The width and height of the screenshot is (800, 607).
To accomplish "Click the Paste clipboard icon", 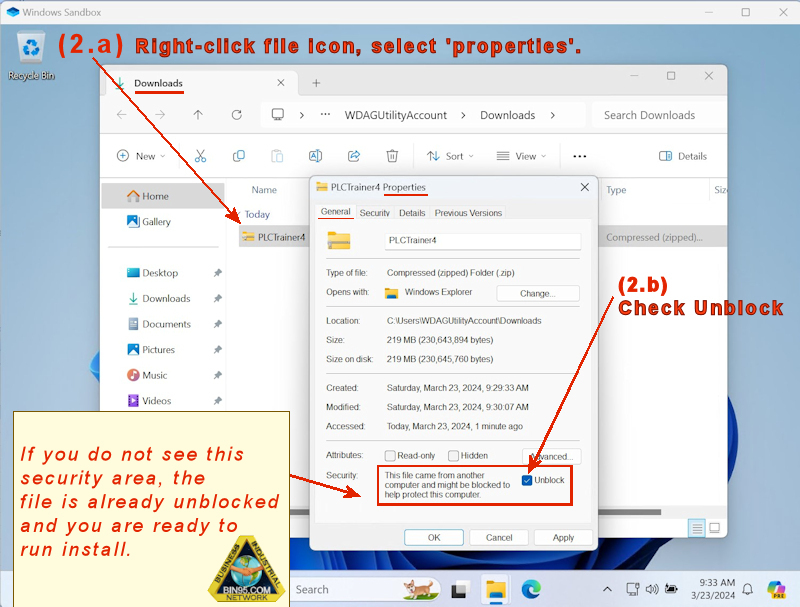I will 277,156.
